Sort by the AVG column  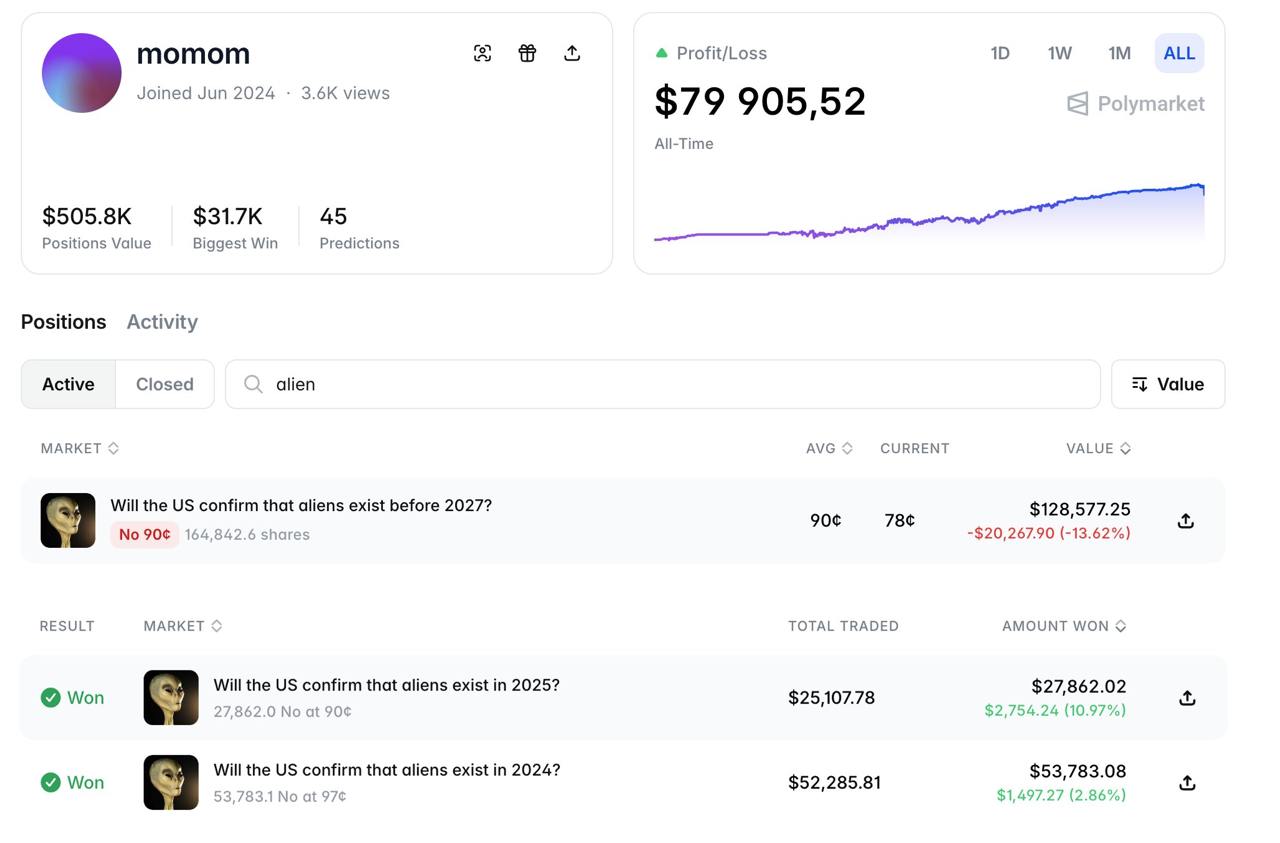point(829,448)
